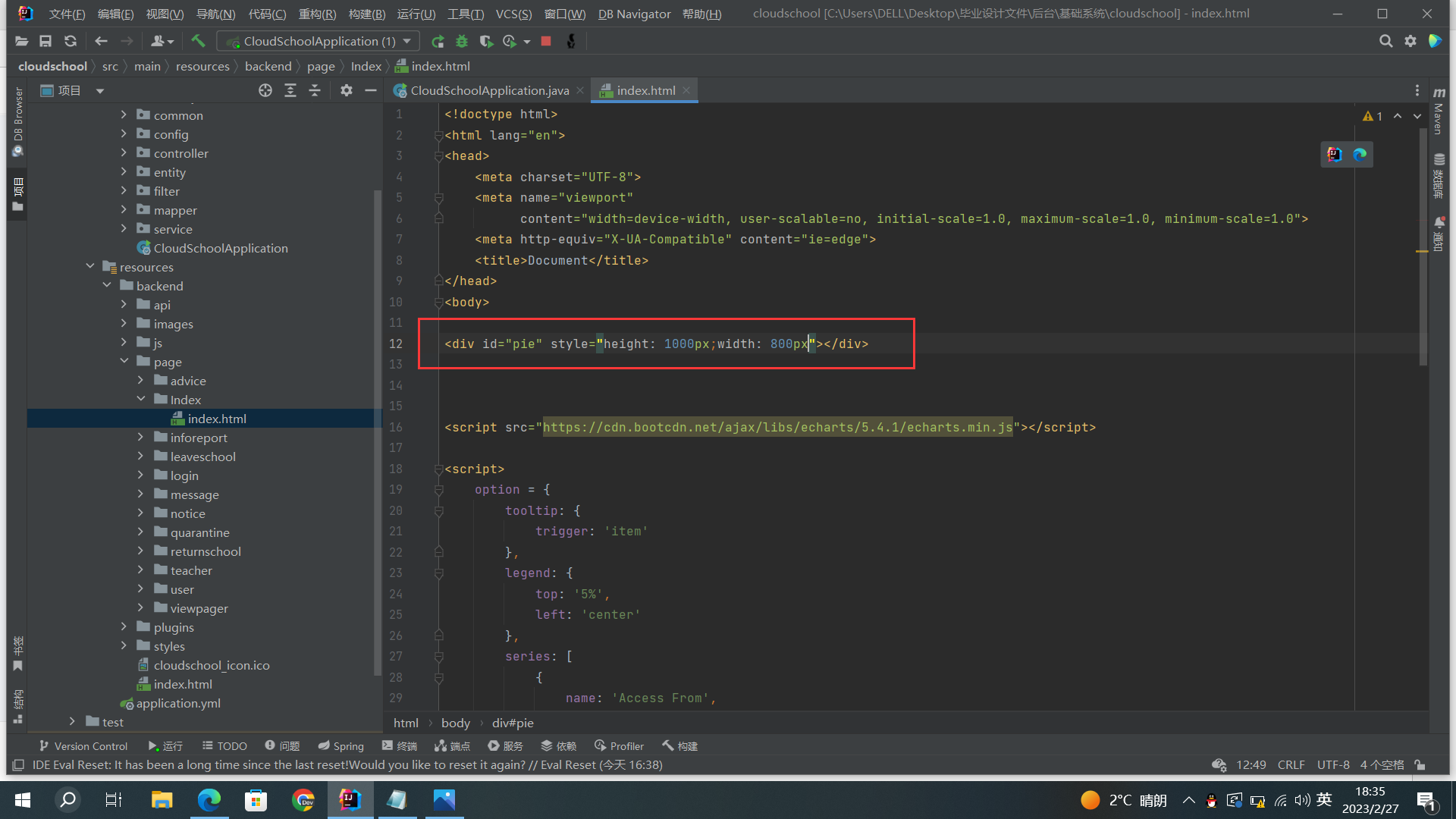Collapse the backend folder

click(x=107, y=286)
